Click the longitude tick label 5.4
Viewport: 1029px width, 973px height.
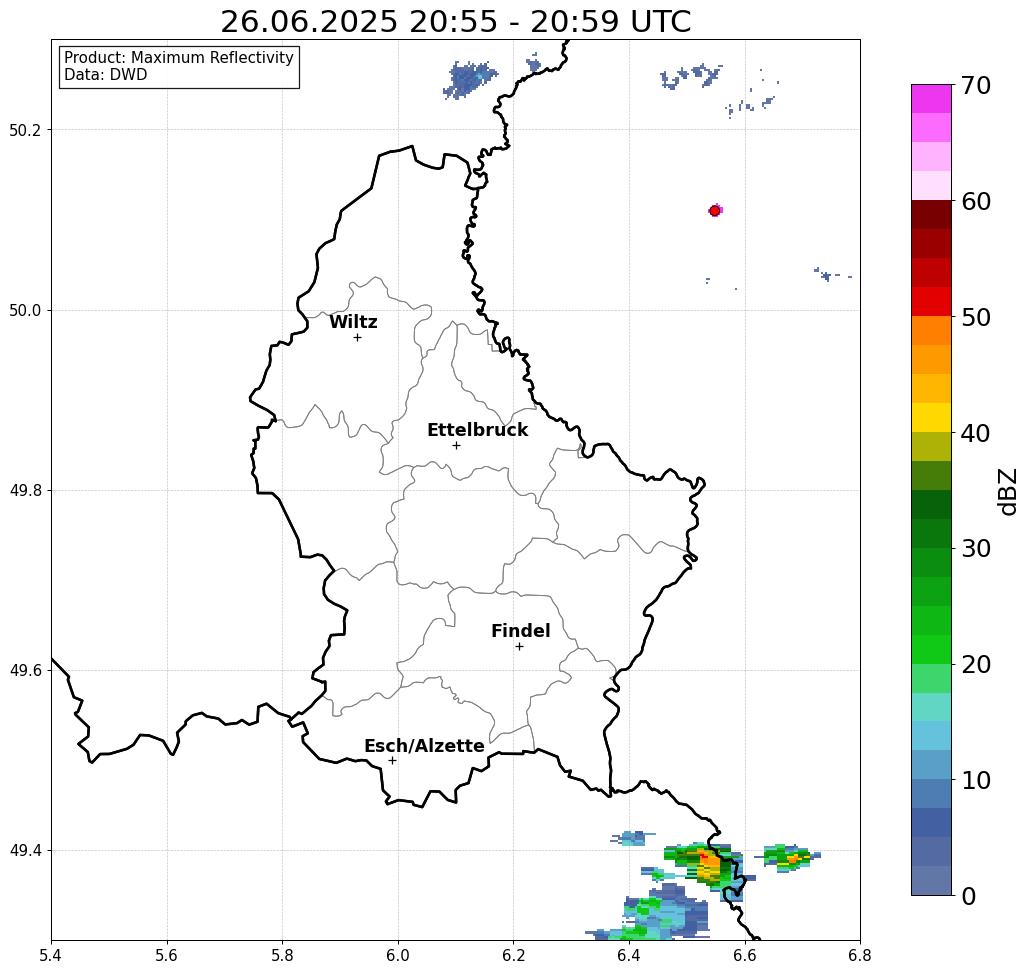(51, 955)
